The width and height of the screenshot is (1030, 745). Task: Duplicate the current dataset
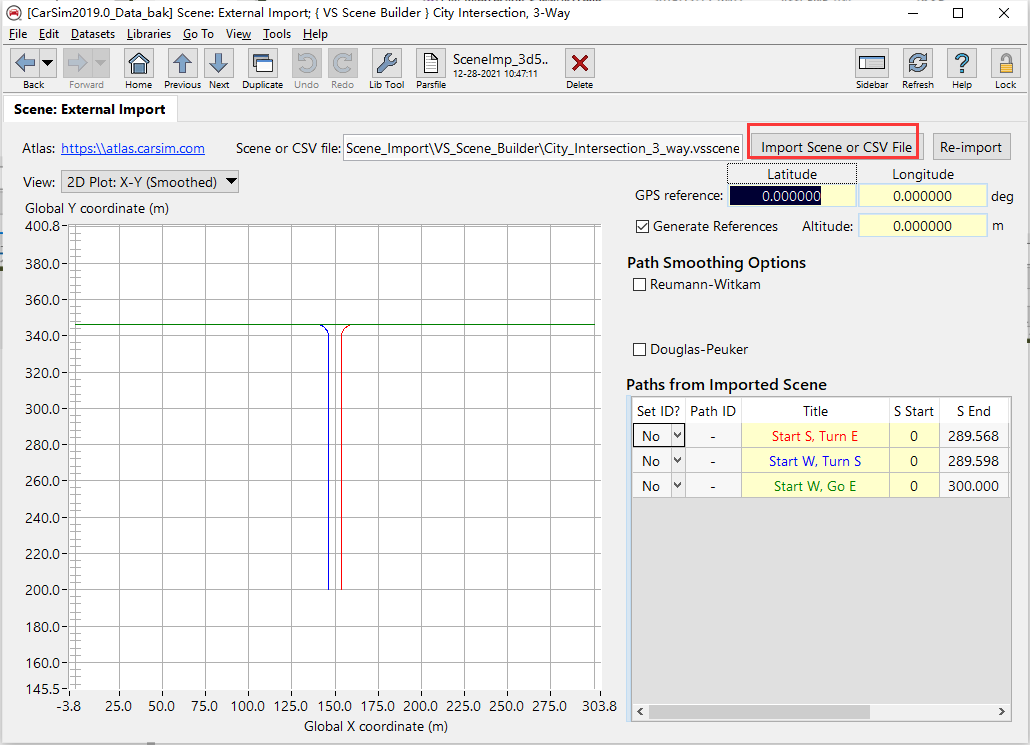tap(263, 64)
